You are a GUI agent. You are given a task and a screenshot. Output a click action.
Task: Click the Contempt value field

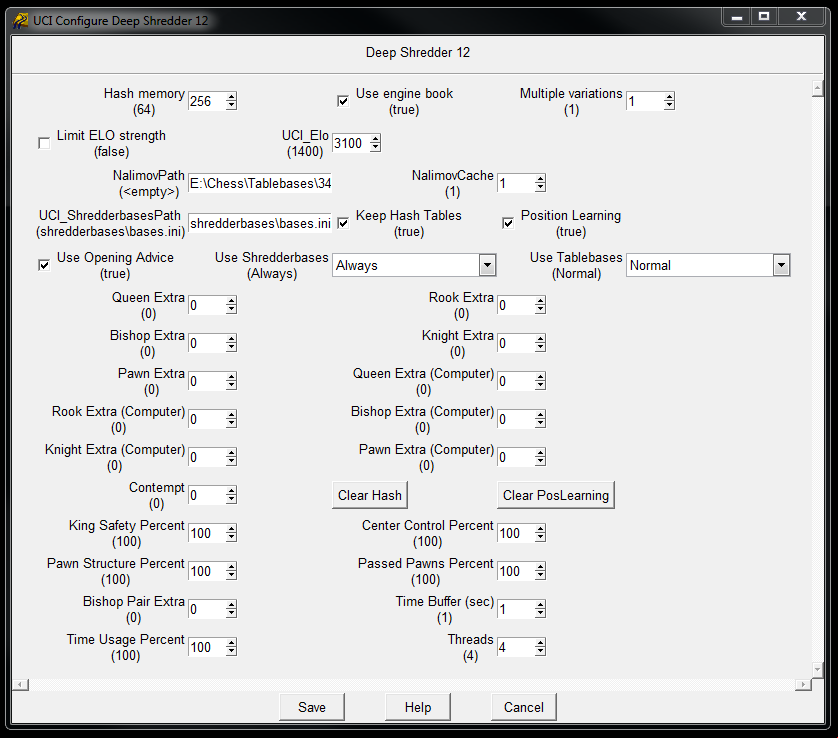point(207,495)
